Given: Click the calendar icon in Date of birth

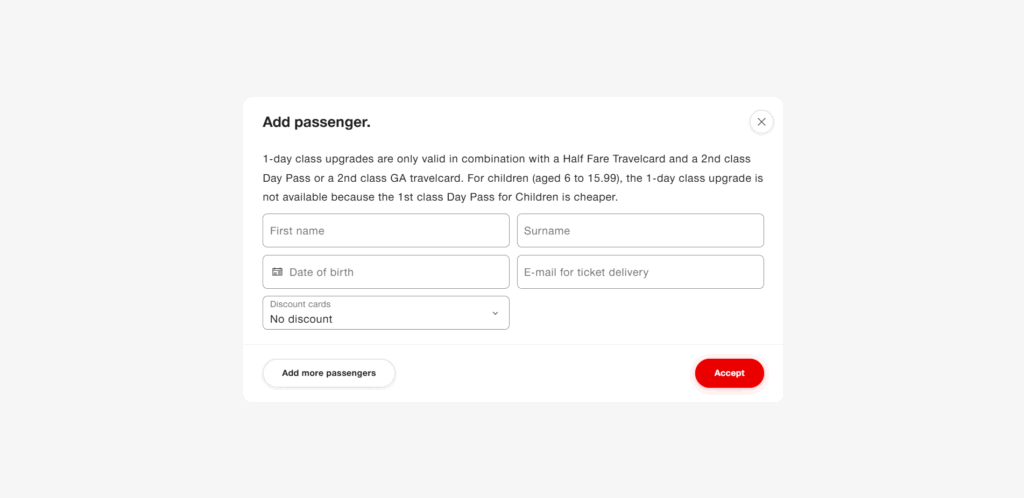Looking at the screenshot, I should 277,272.
